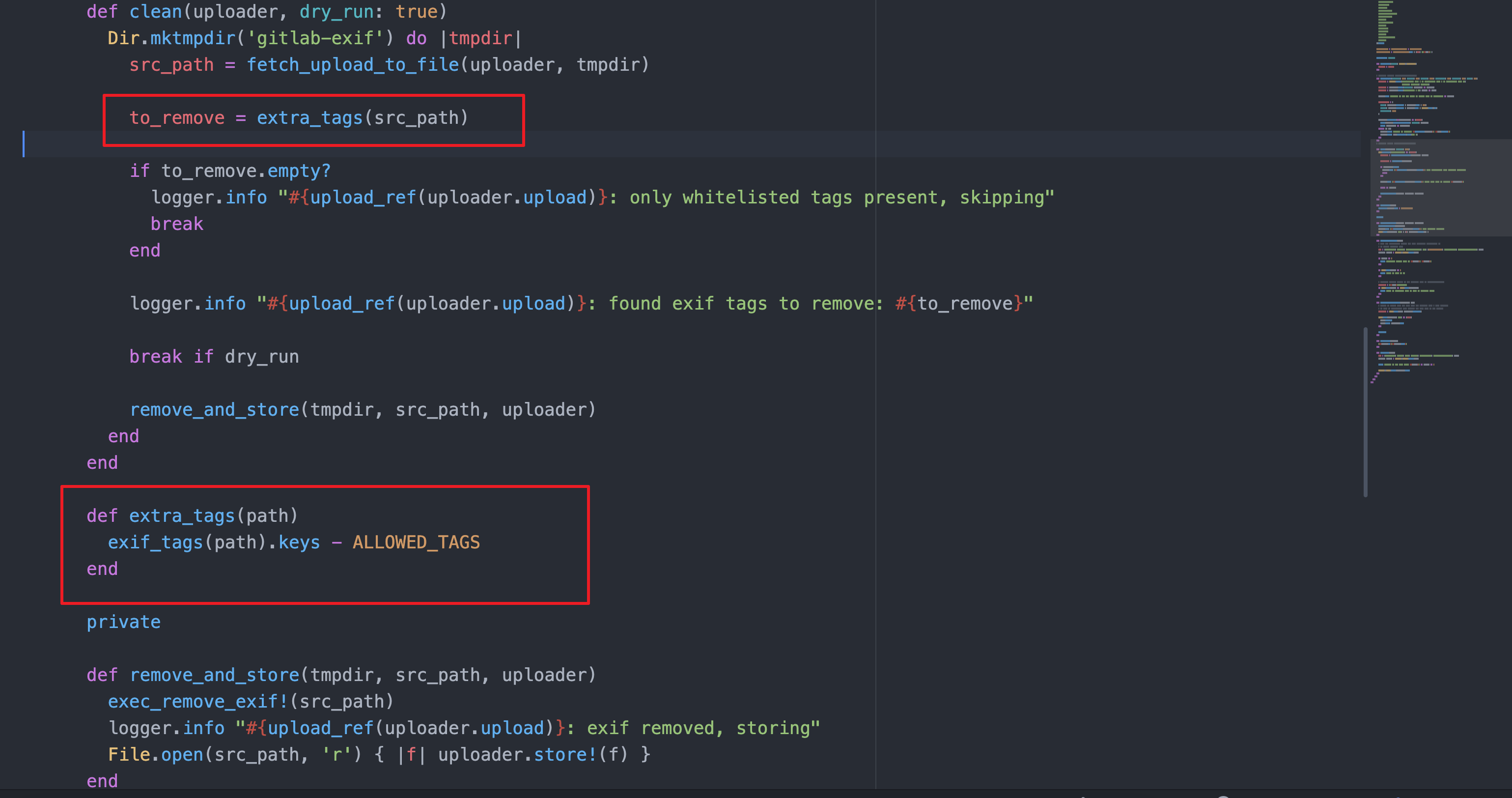Click the standalone break keyword line
Screen dimensions: 1512x798
tap(177, 224)
